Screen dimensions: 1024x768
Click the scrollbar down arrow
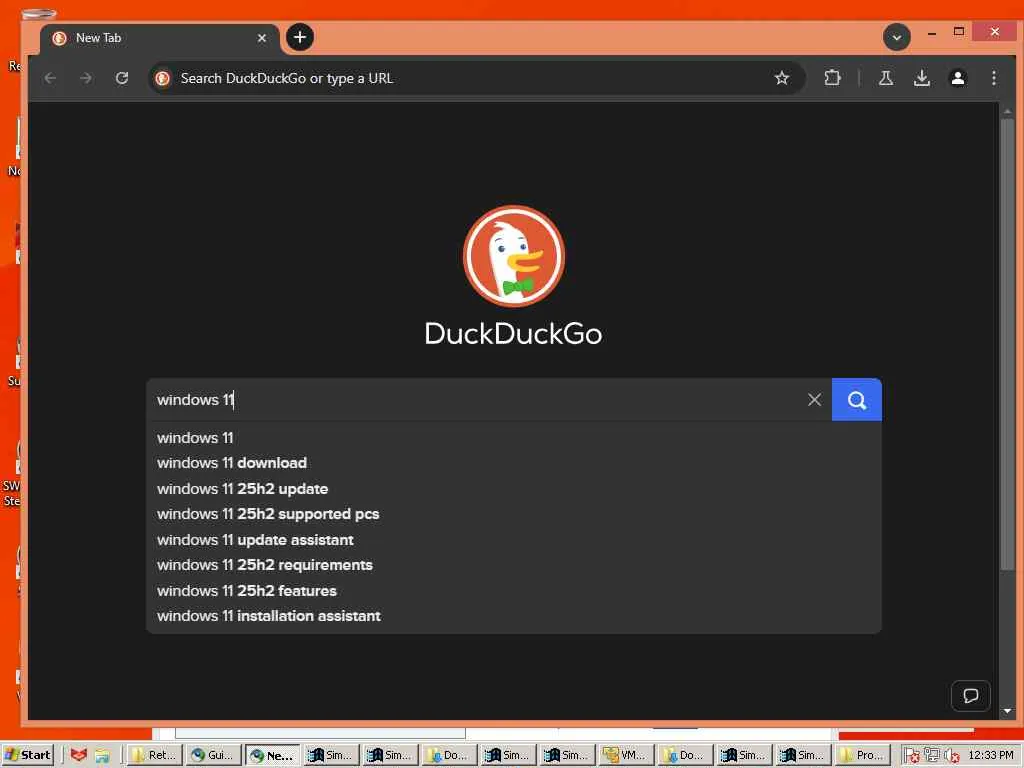tap(1007, 711)
